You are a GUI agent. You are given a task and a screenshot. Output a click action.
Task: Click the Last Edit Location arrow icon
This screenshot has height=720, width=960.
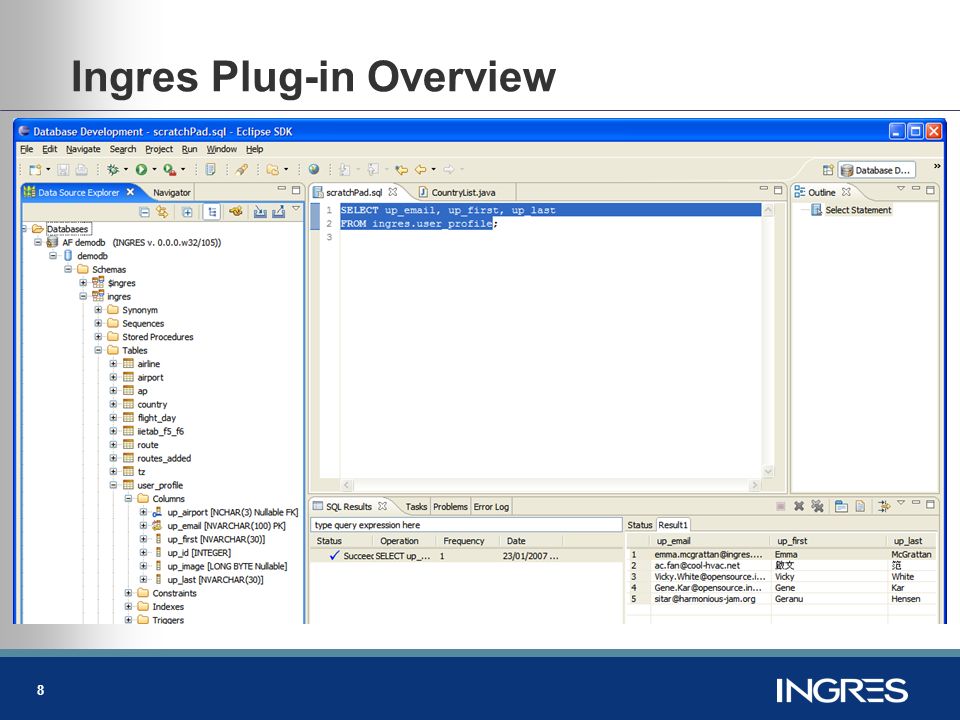[401, 170]
